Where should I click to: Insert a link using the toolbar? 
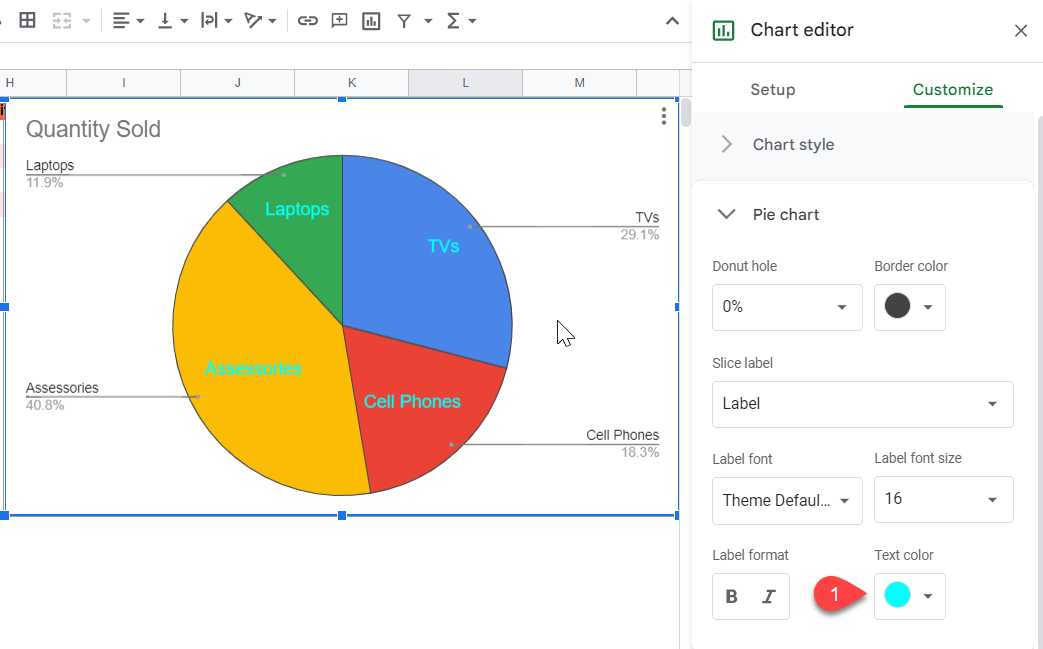point(307,20)
